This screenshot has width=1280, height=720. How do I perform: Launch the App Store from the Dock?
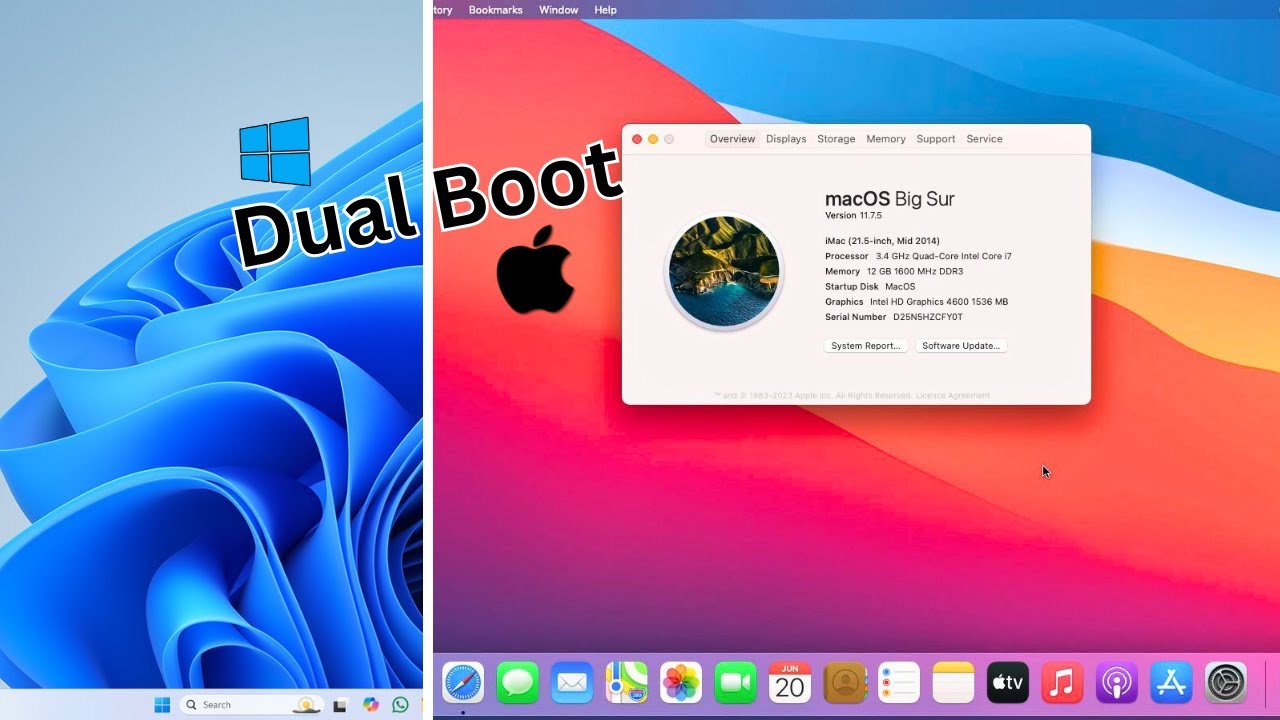(x=1171, y=683)
